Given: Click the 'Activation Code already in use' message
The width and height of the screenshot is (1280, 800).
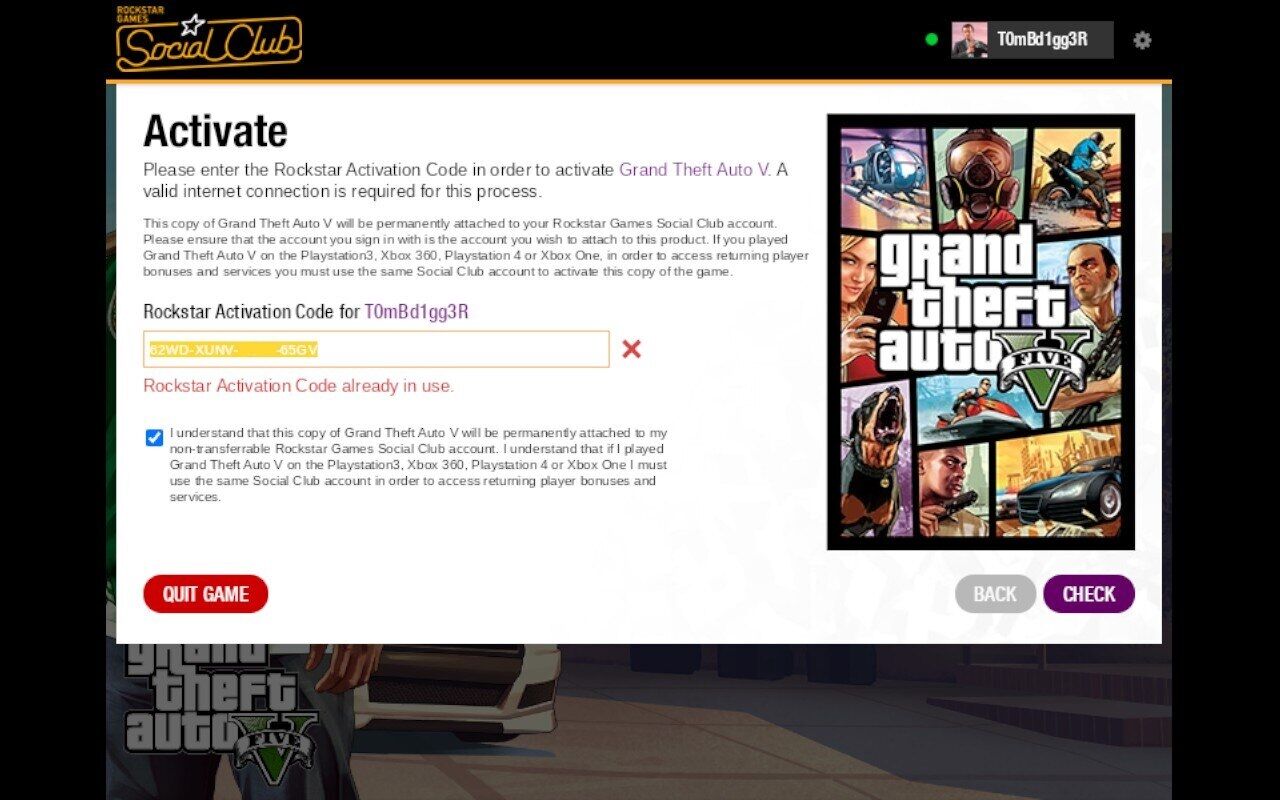Looking at the screenshot, I should [298, 386].
